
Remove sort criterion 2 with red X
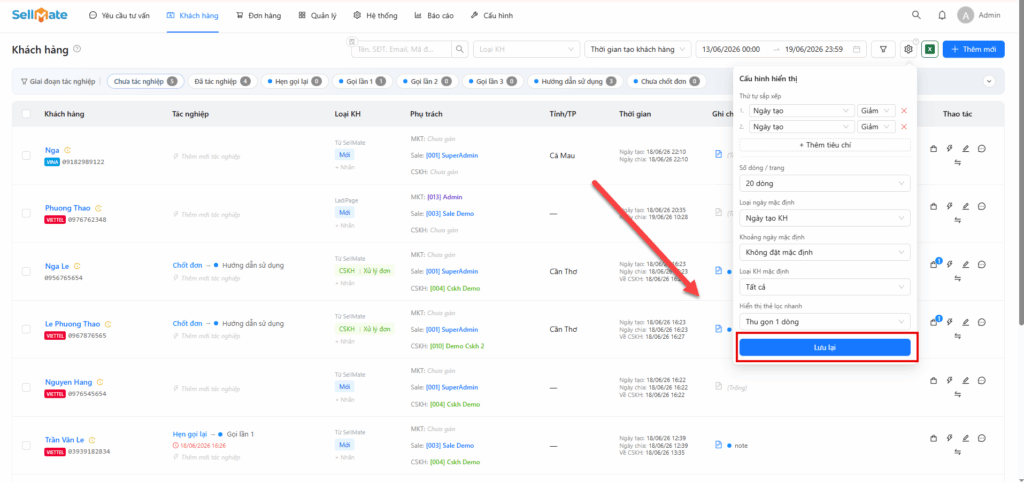[904, 127]
